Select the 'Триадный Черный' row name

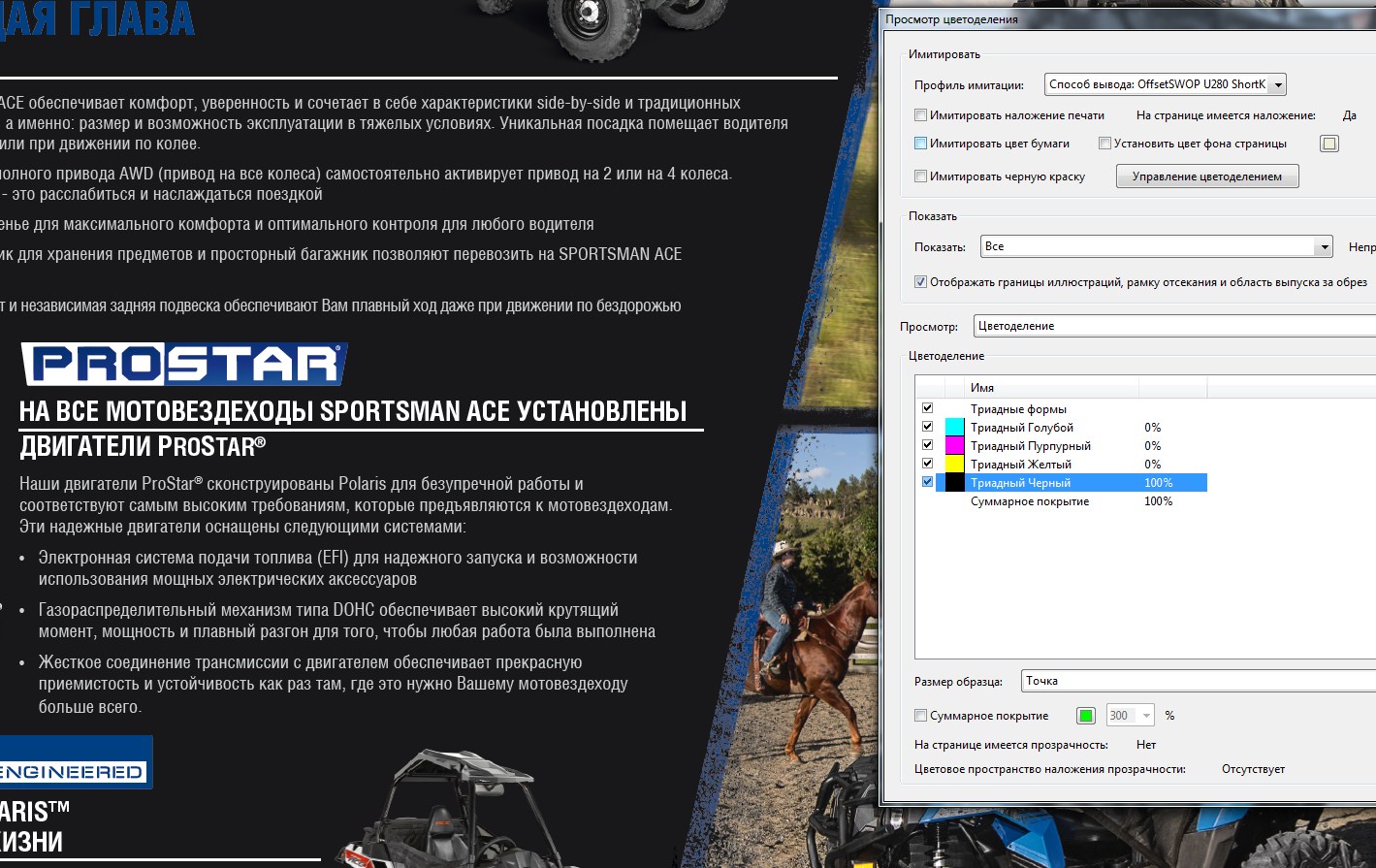1020,483
